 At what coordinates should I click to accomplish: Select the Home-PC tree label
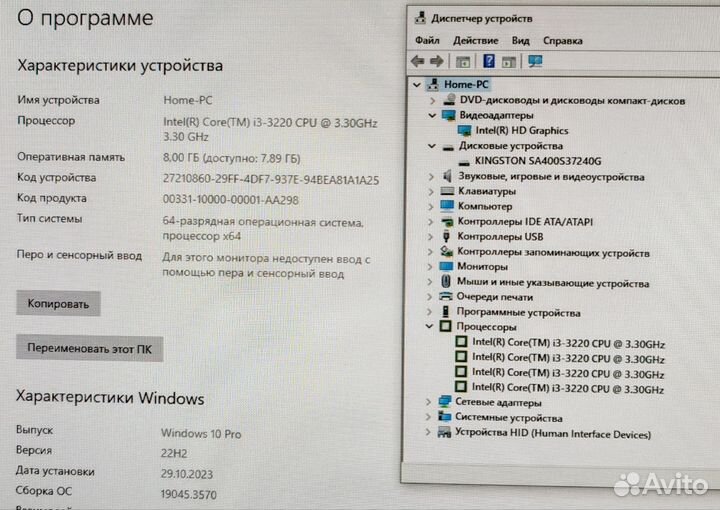coord(466,84)
